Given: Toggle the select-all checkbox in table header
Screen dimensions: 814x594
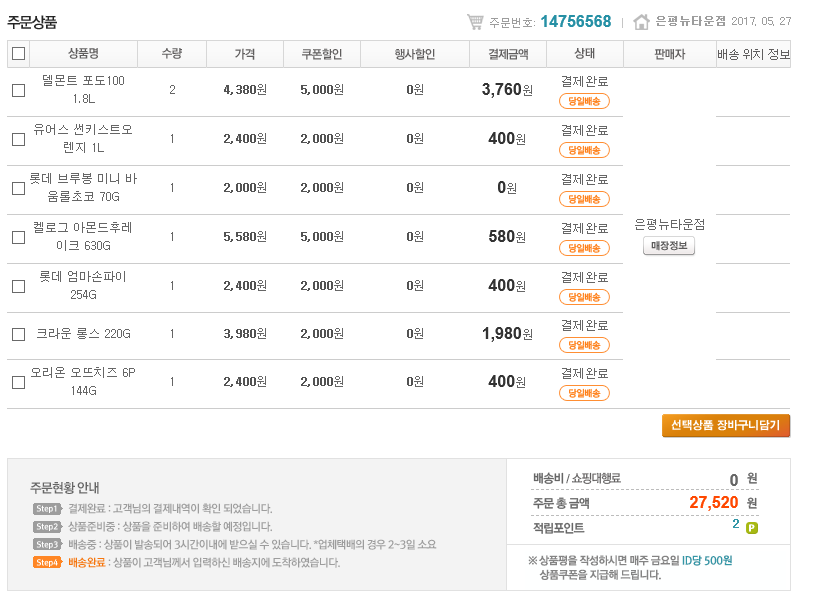Looking at the screenshot, I should pos(18,54).
